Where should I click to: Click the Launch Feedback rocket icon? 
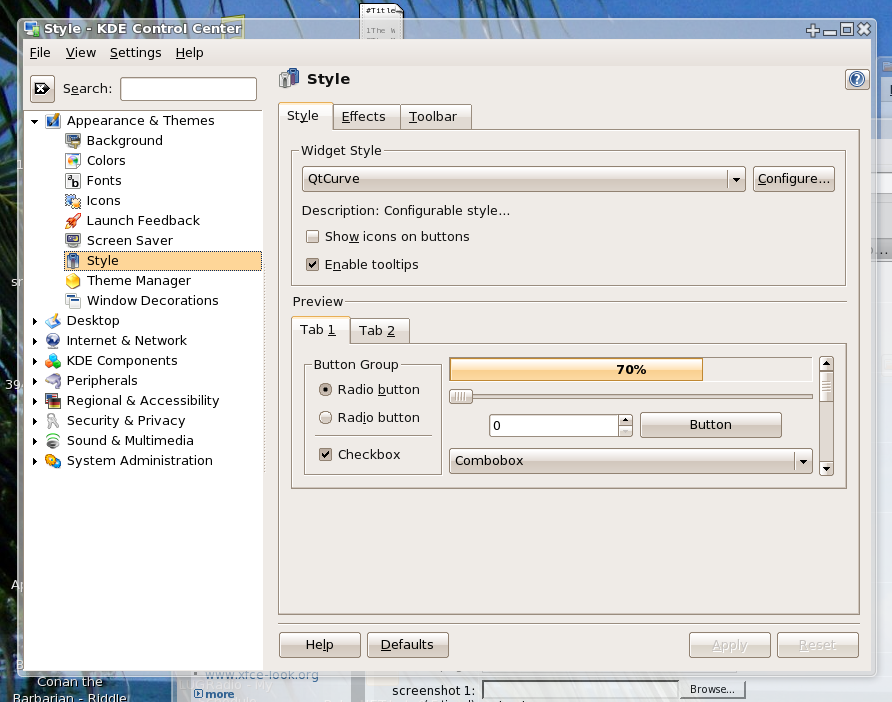click(x=73, y=221)
